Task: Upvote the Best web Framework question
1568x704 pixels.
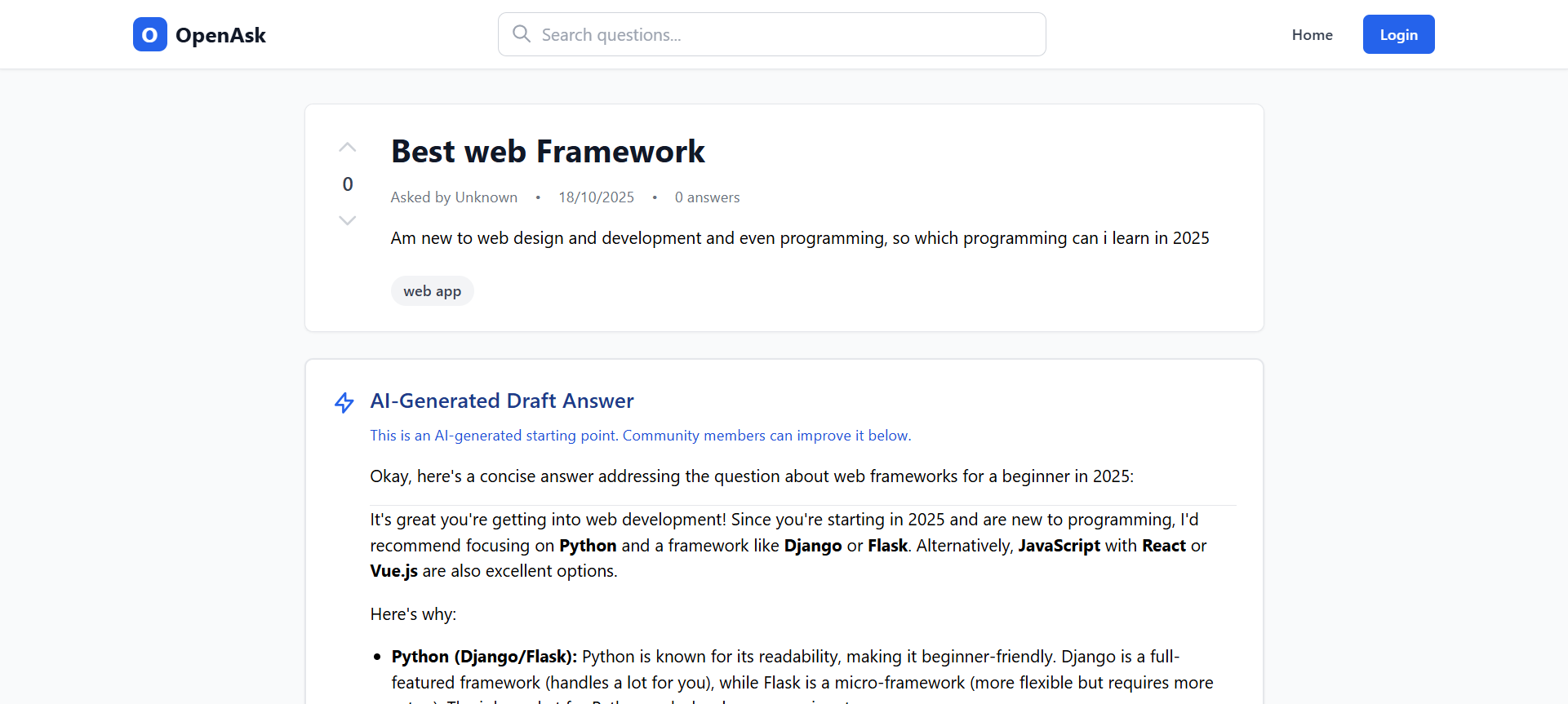Action: (348, 148)
